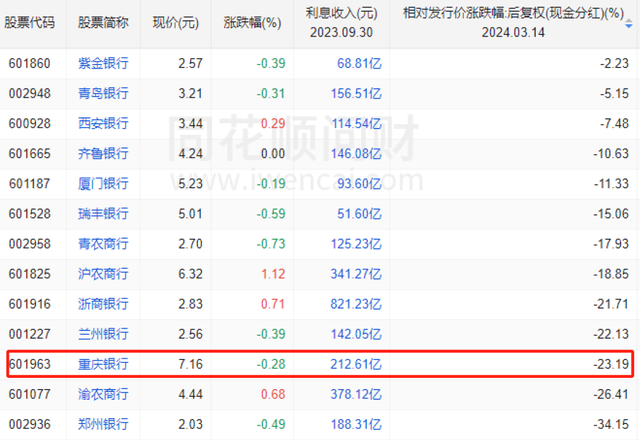Screen dimensions: 640x440
Task: Select stock code 601916
Action: click(29, 304)
